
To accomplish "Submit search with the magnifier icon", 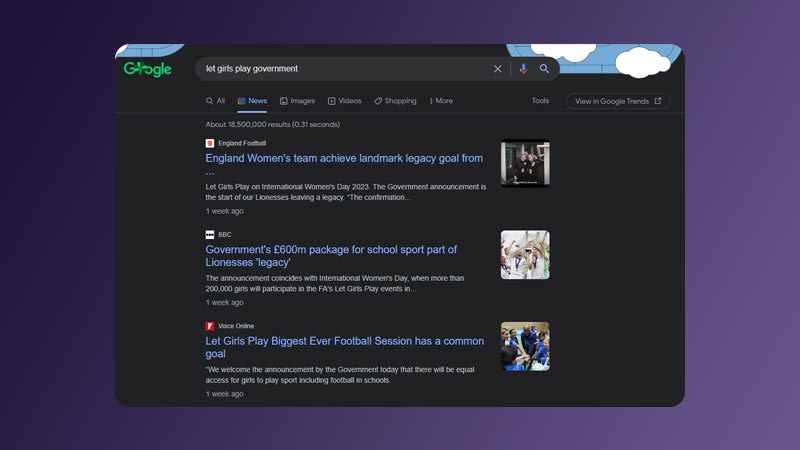I will [x=544, y=68].
